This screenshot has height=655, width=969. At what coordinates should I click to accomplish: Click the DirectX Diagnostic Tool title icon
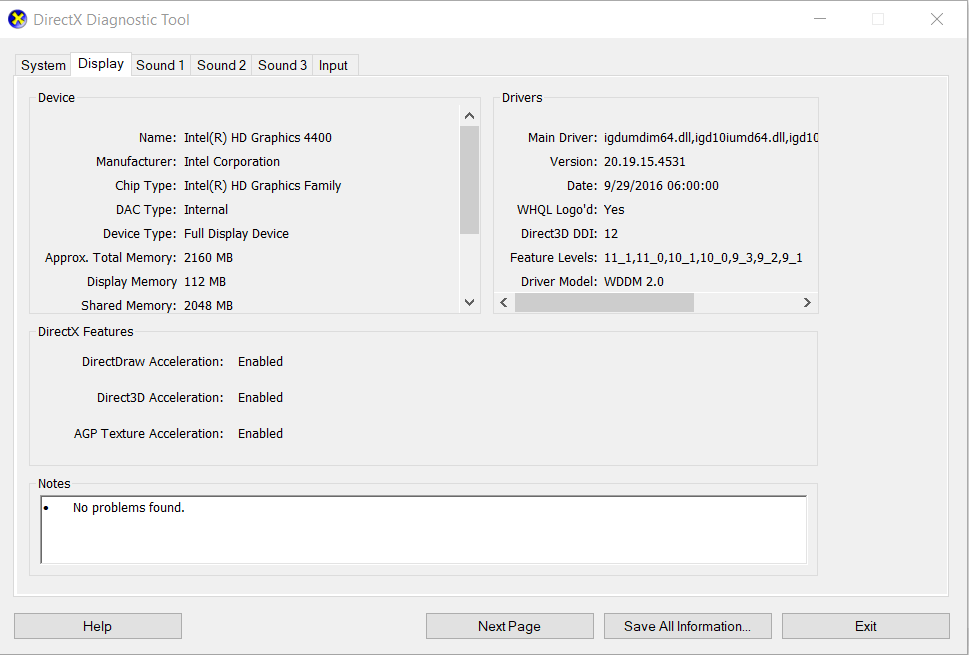tap(17, 19)
